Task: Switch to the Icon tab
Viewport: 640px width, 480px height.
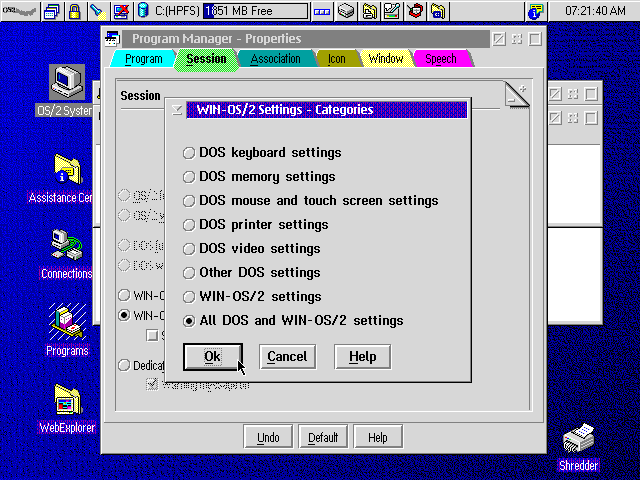Action: [337, 59]
